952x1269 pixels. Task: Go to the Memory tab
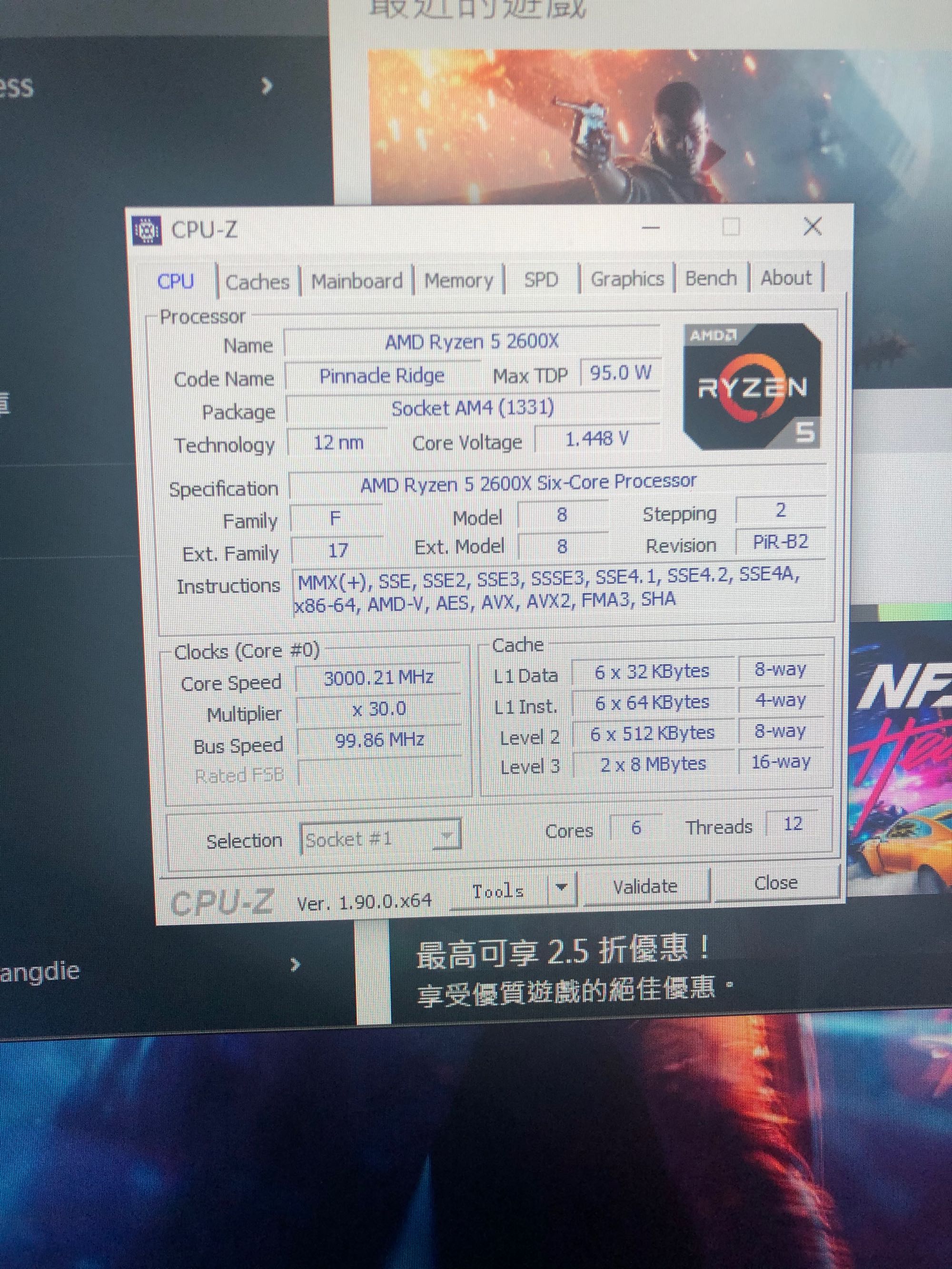(458, 280)
